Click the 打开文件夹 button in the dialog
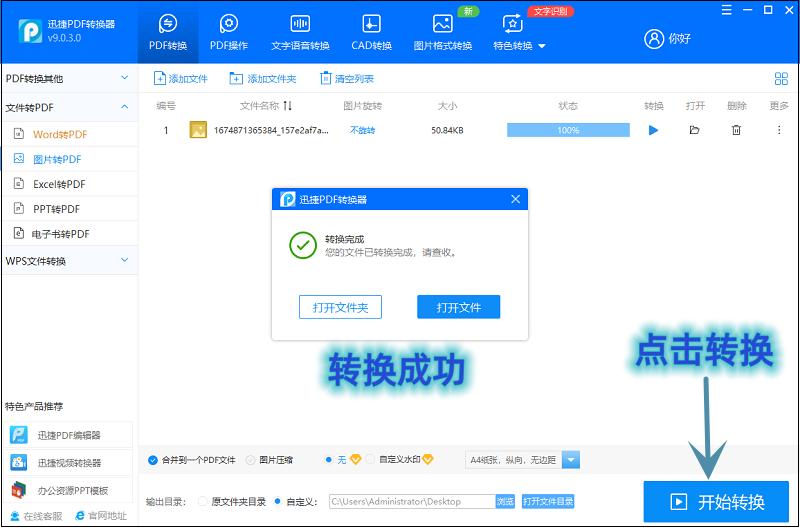The height and width of the screenshot is (528, 800). (340, 307)
